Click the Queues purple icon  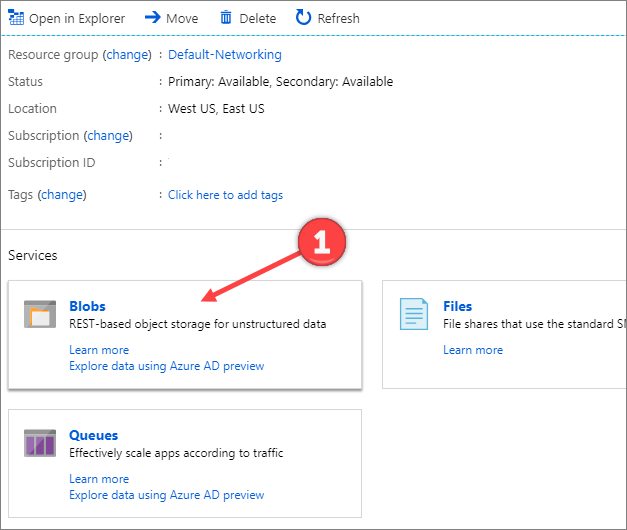click(40, 443)
